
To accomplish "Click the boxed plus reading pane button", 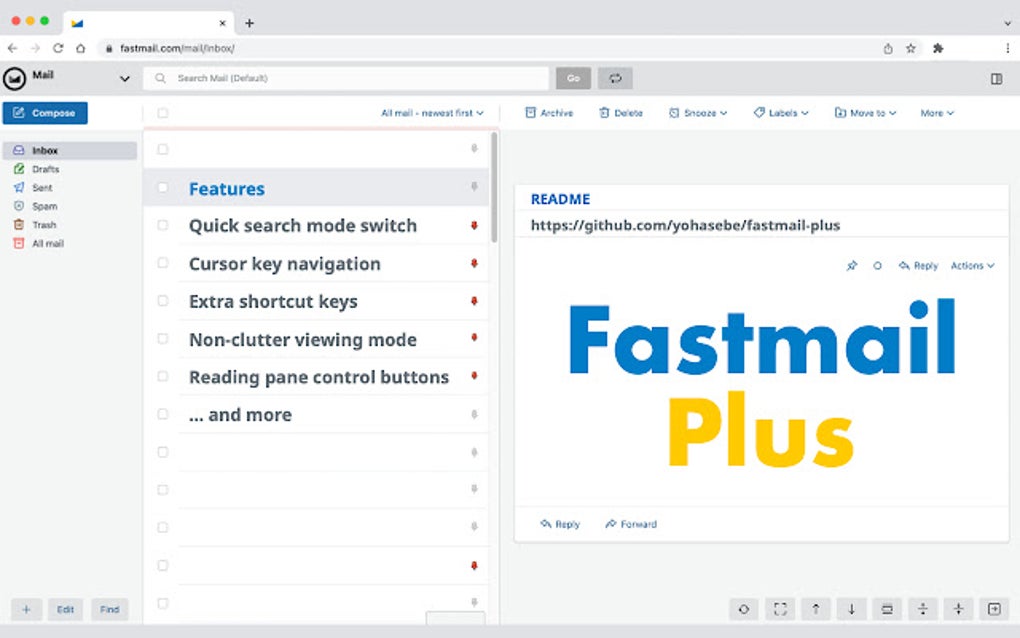I will pos(994,609).
